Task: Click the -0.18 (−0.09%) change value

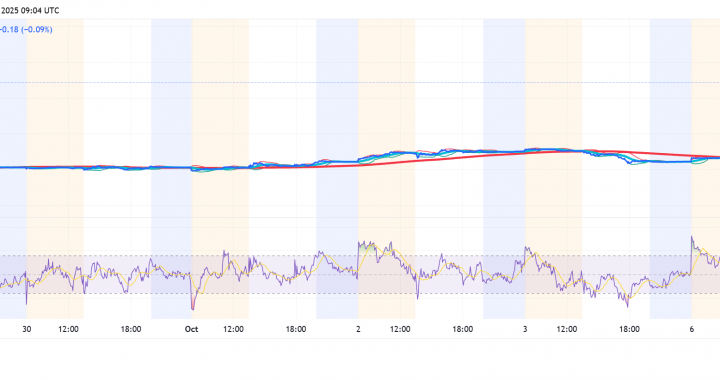Action: click(26, 29)
